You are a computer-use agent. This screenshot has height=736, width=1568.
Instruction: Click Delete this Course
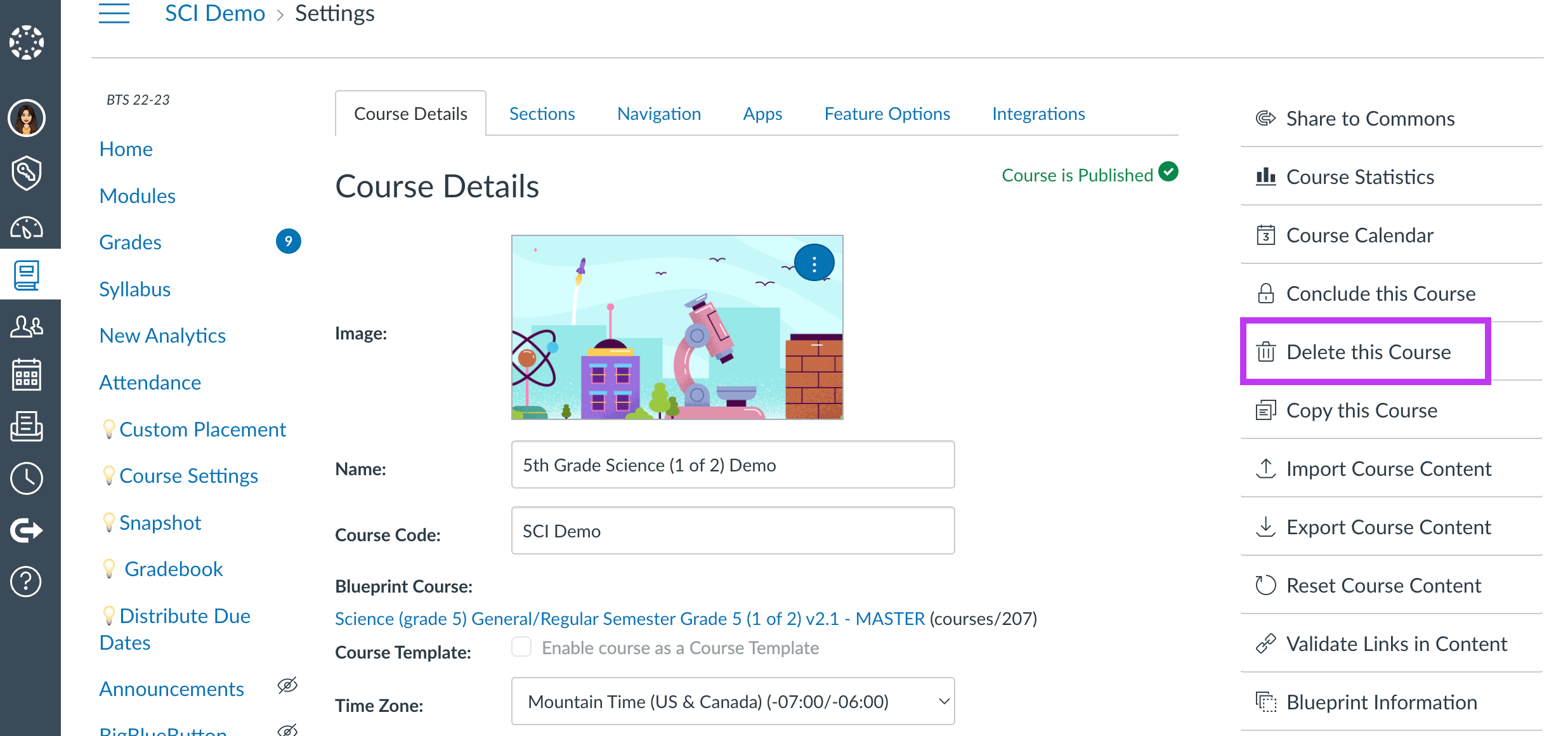point(1368,352)
